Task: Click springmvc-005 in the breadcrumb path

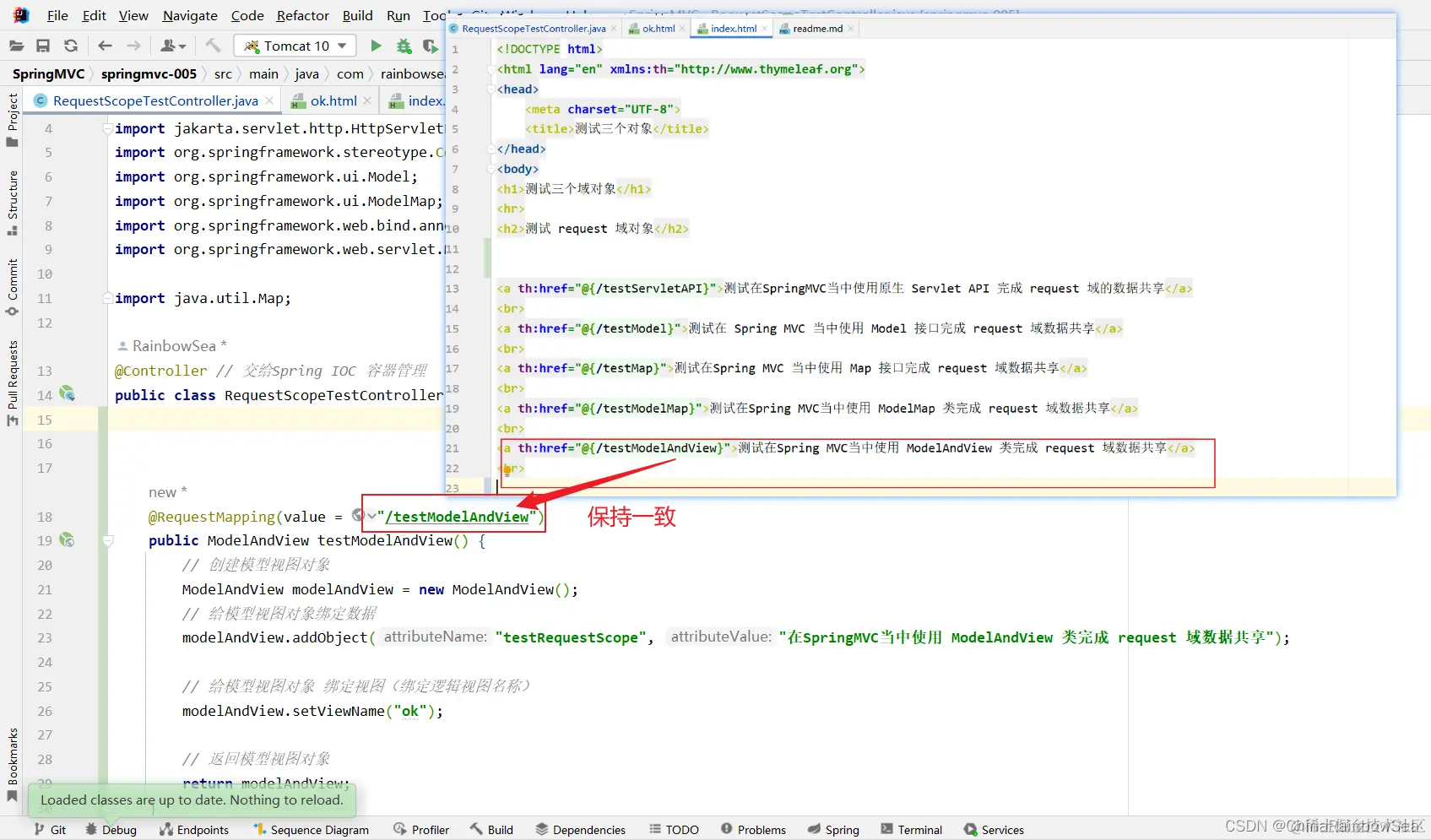Action: click(149, 73)
